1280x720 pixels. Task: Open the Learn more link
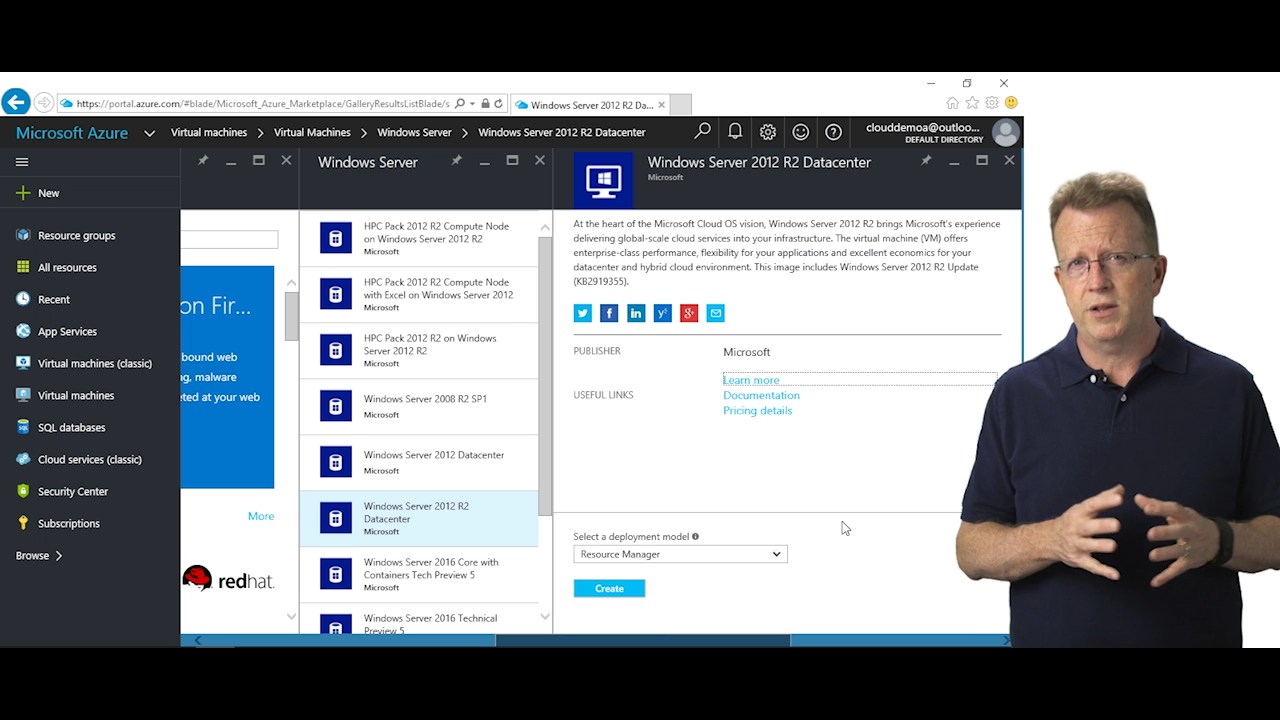tap(751, 380)
